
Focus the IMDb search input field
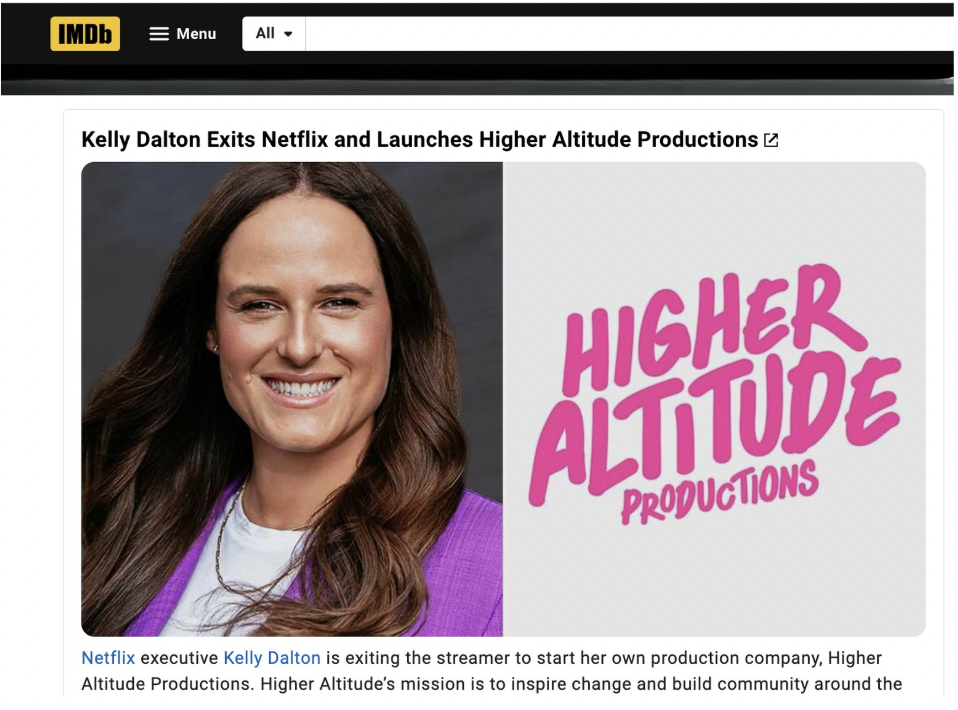coord(629,34)
